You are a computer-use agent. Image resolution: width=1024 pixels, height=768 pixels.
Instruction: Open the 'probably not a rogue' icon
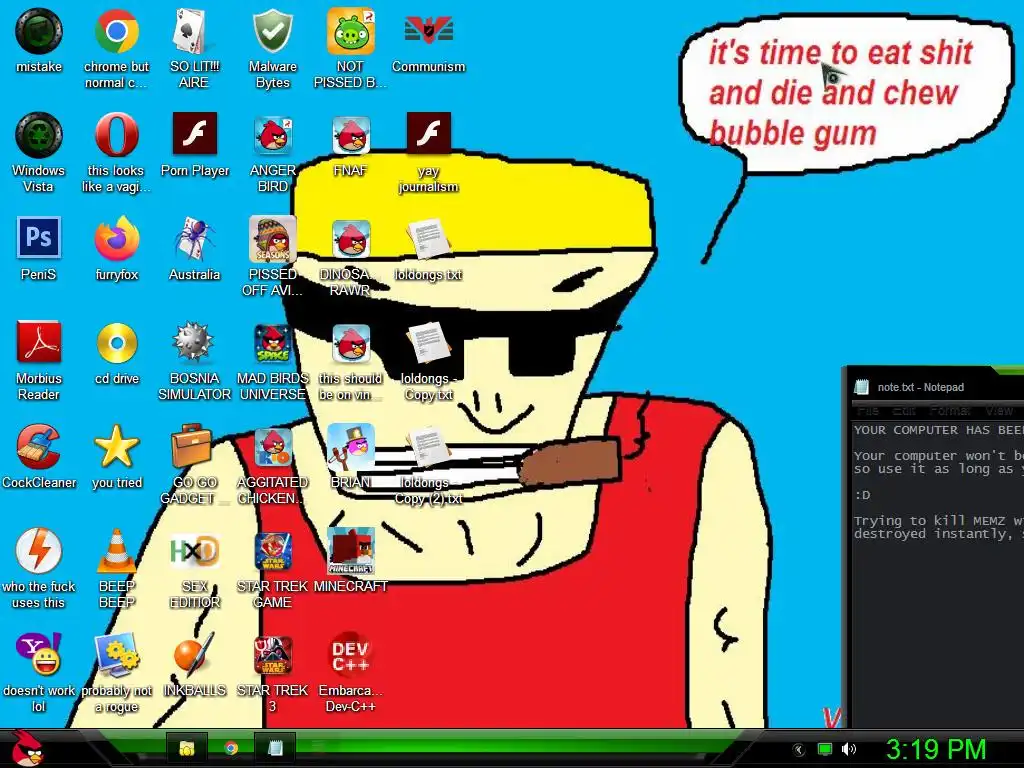(116, 654)
